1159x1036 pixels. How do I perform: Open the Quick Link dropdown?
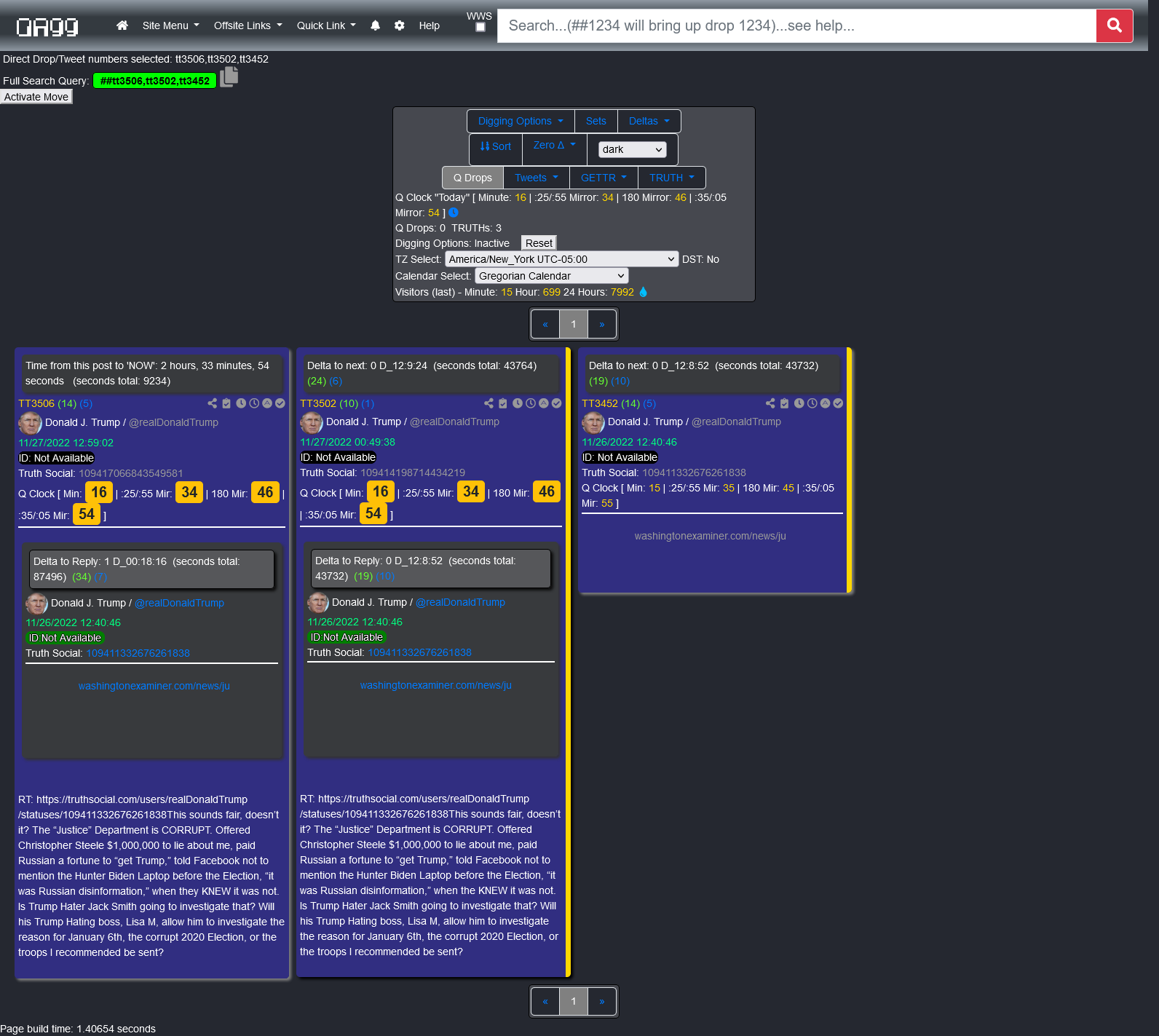(x=326, y=25)
